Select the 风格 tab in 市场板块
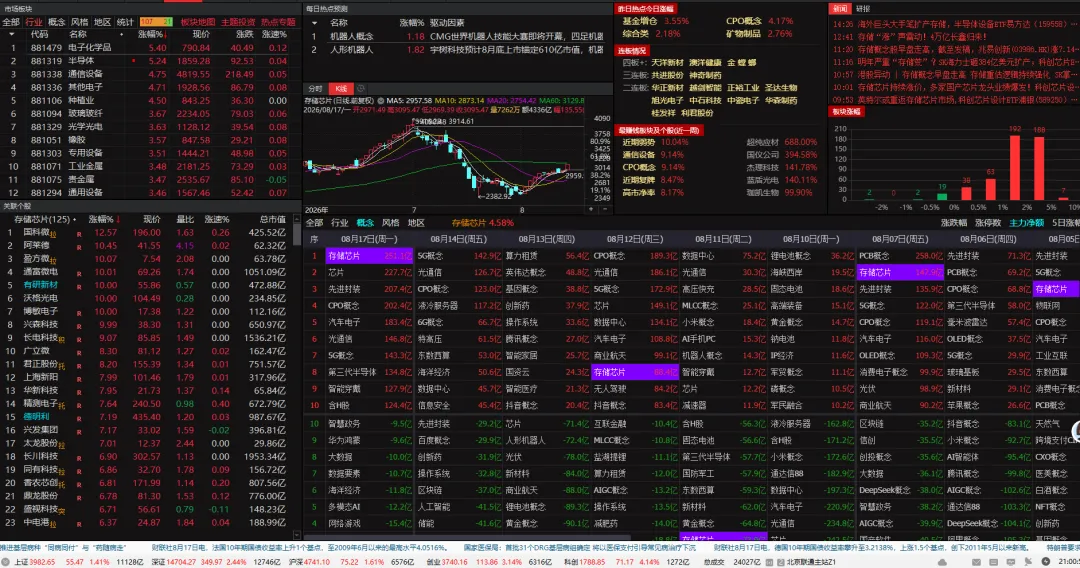Viewport: 1080px width, 568px height. (79, 22)
